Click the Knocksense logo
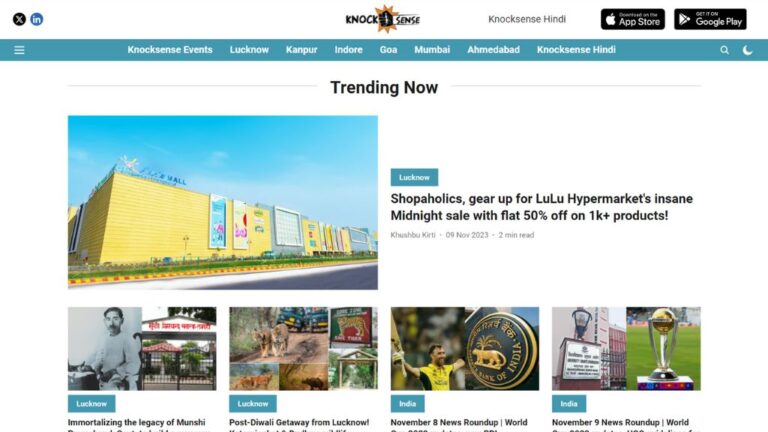This screenshot has height=432, width=768. [383, 19]
